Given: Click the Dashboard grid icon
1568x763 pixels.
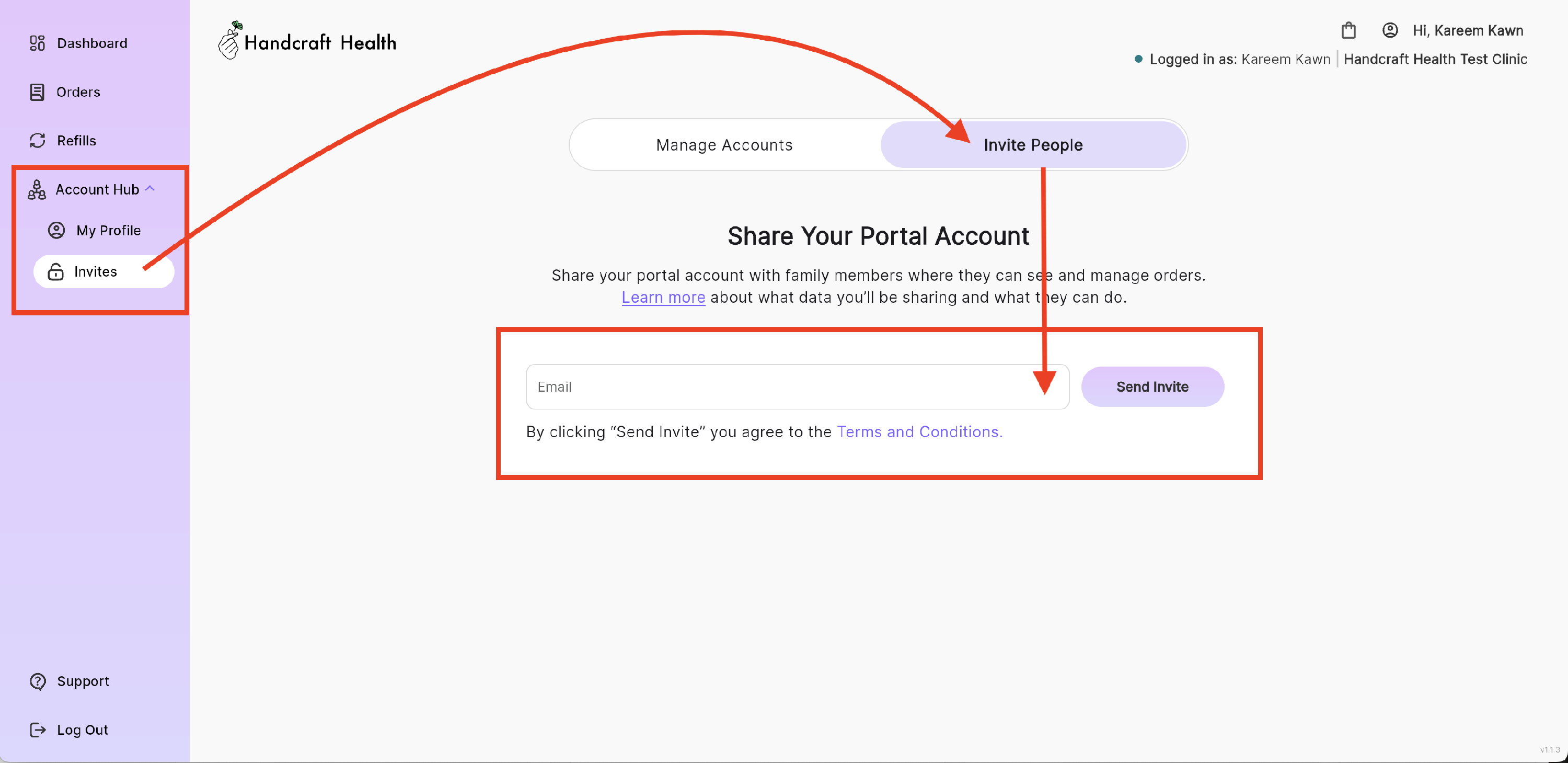Looking at the screenshot, I should 37,43.
